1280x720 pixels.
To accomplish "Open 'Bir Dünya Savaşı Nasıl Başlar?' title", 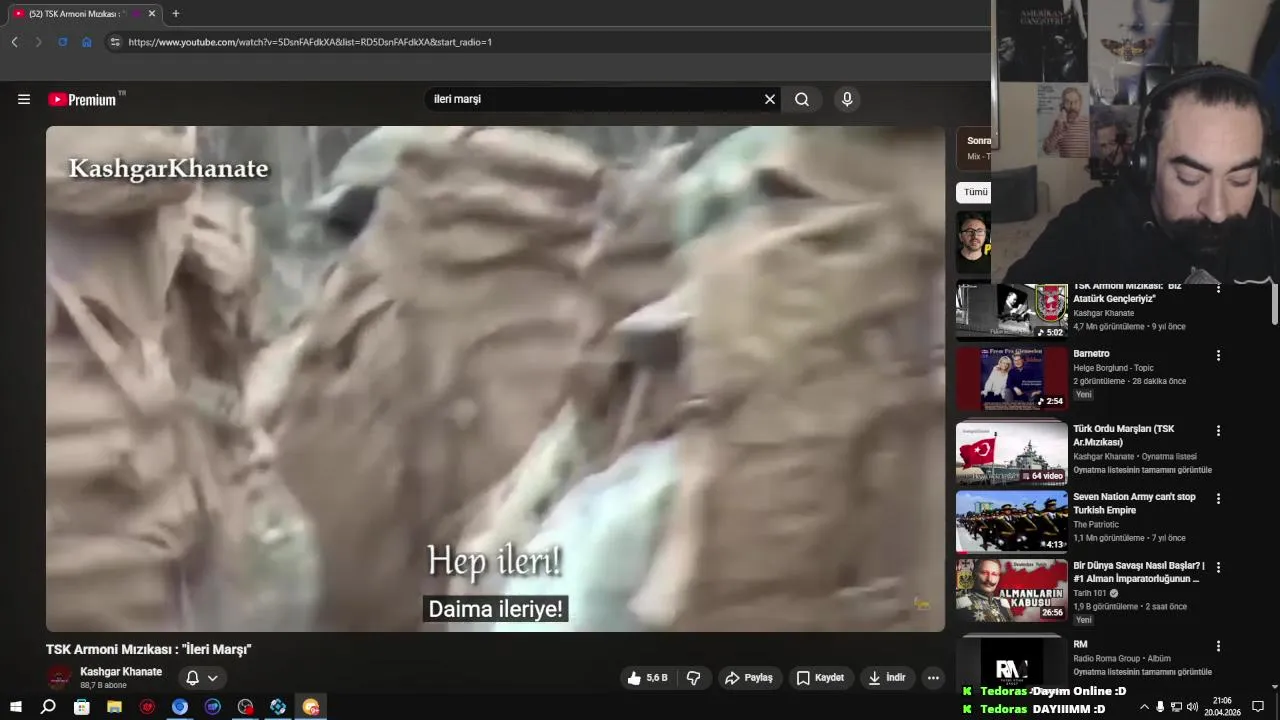I will click(1139, 572).
